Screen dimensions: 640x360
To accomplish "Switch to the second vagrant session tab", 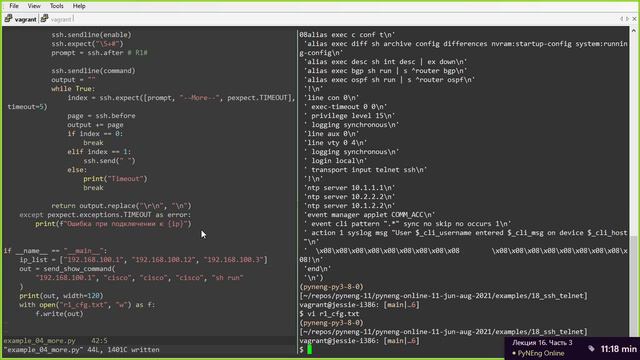I will tap(57, 19).
